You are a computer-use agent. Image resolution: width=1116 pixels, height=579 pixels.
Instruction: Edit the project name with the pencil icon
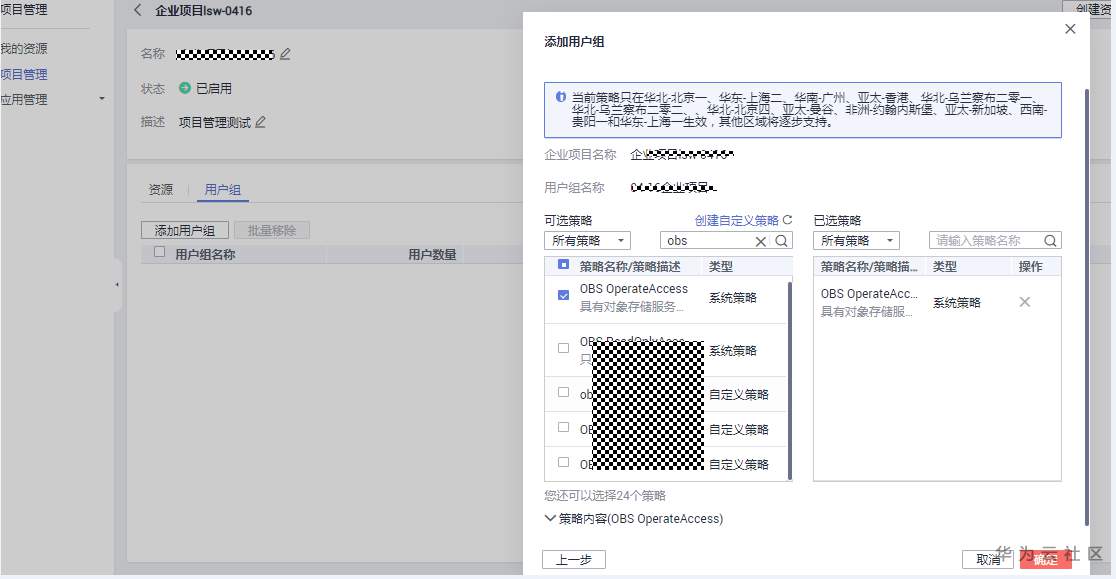point(285,54)
